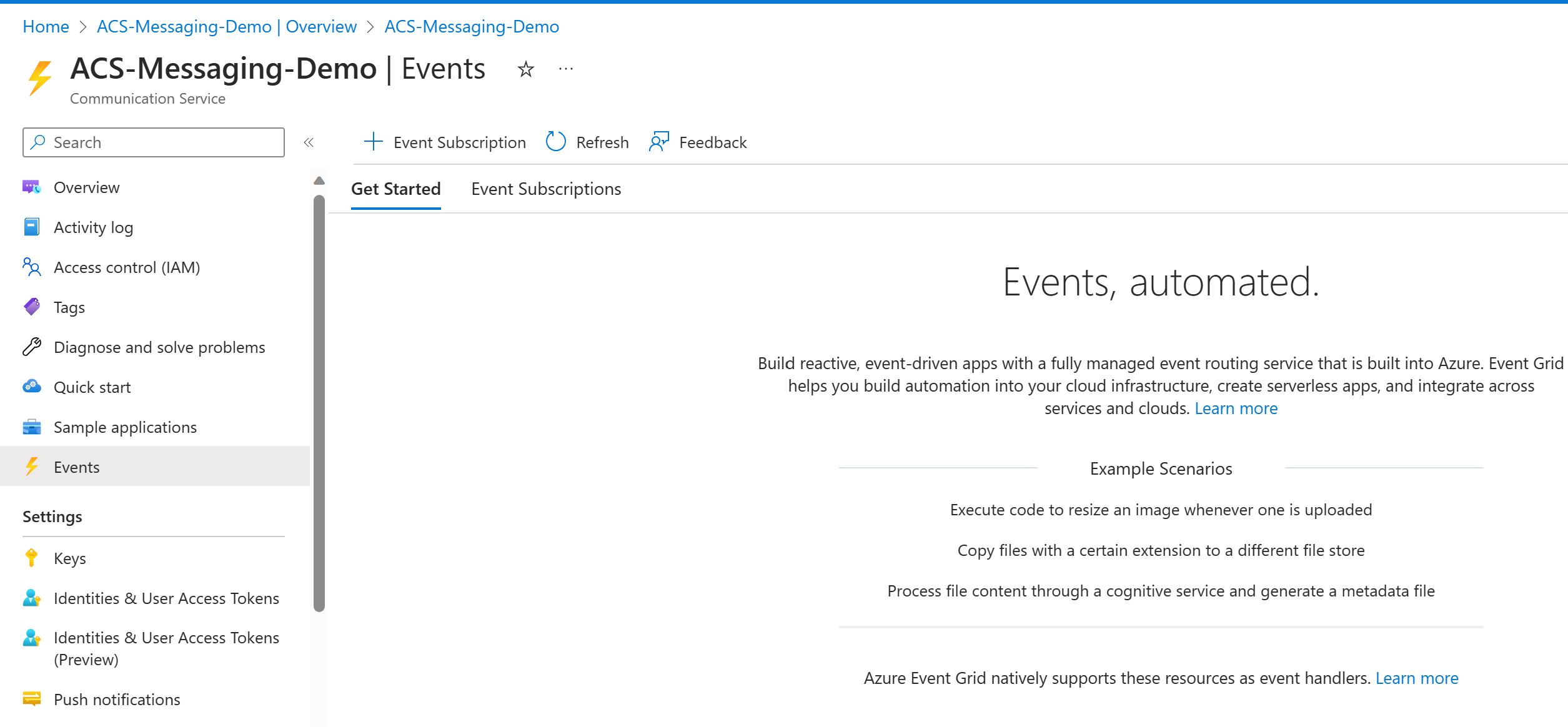Click inside the sidebar Search field
This screenshot has height=727, width=1568.
(x=162, y=142)
